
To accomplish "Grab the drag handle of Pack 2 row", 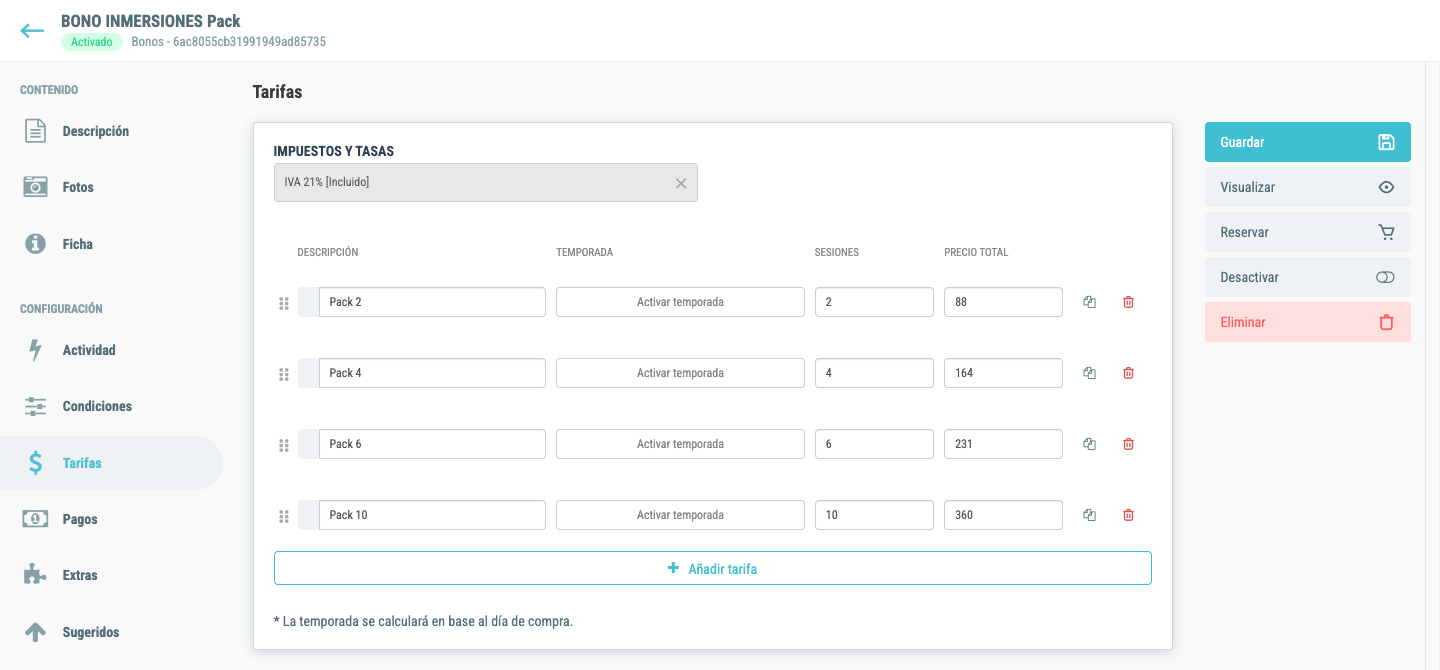I will 284,303.
